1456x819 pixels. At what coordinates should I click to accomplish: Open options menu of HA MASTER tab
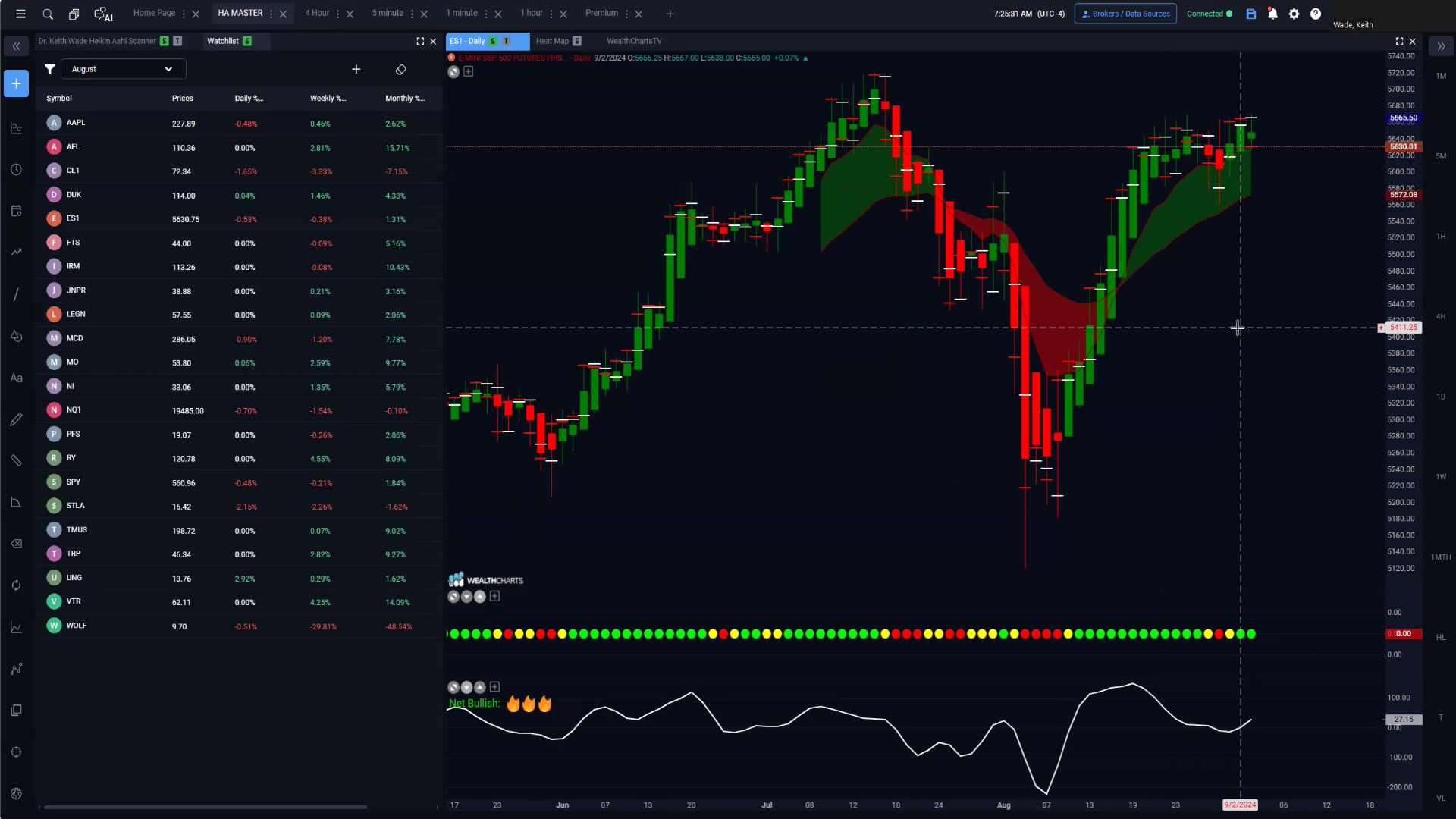(x=271, y=14)
